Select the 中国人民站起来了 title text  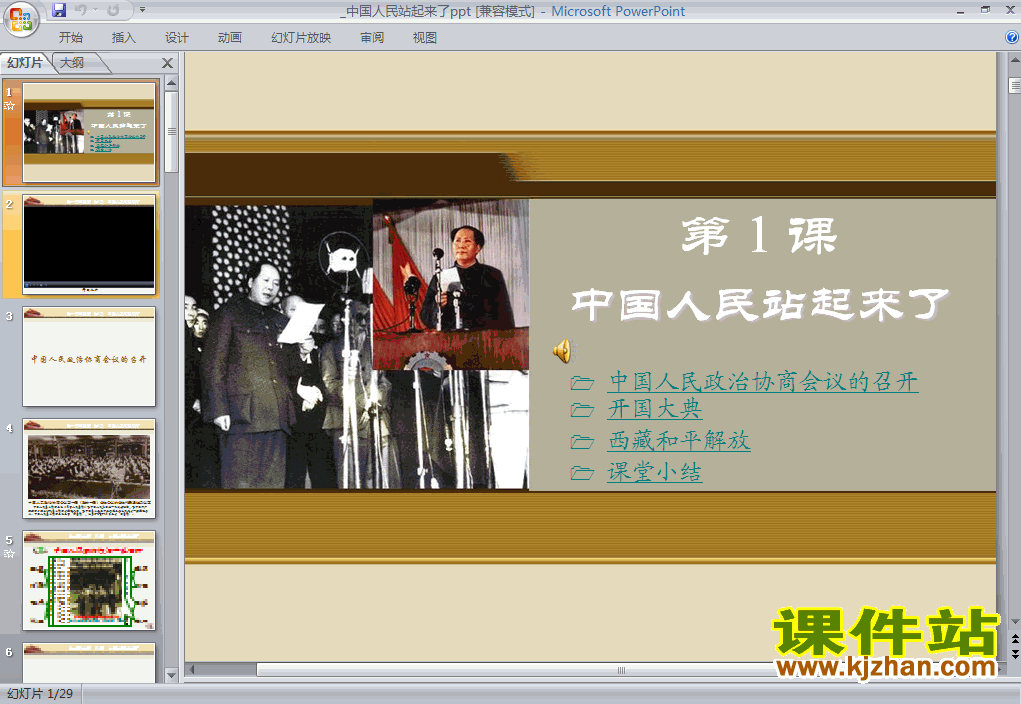click(760, 305)
